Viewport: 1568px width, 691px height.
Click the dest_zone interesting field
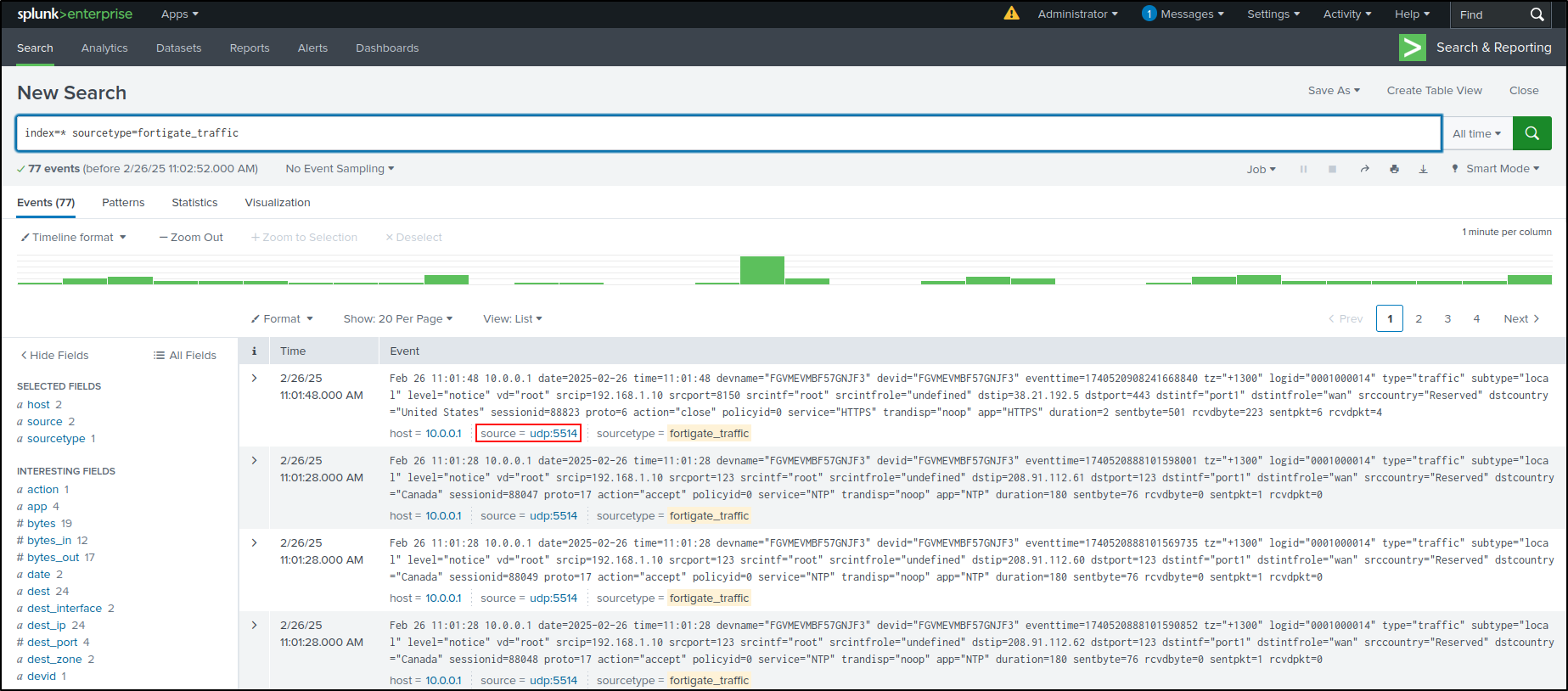coord(54,660)
